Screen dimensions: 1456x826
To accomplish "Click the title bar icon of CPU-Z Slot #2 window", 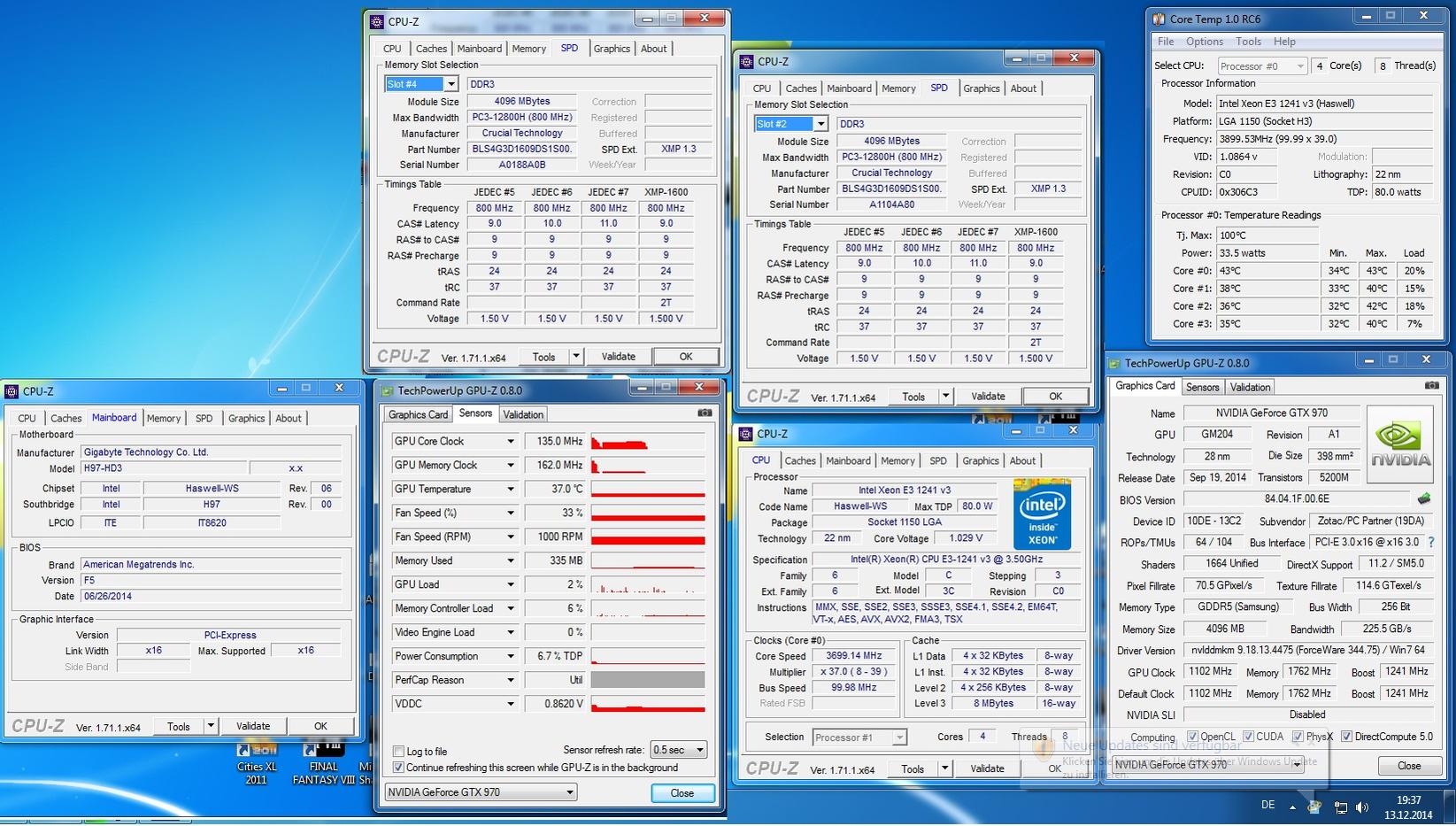I will click(x=747, y=61).
